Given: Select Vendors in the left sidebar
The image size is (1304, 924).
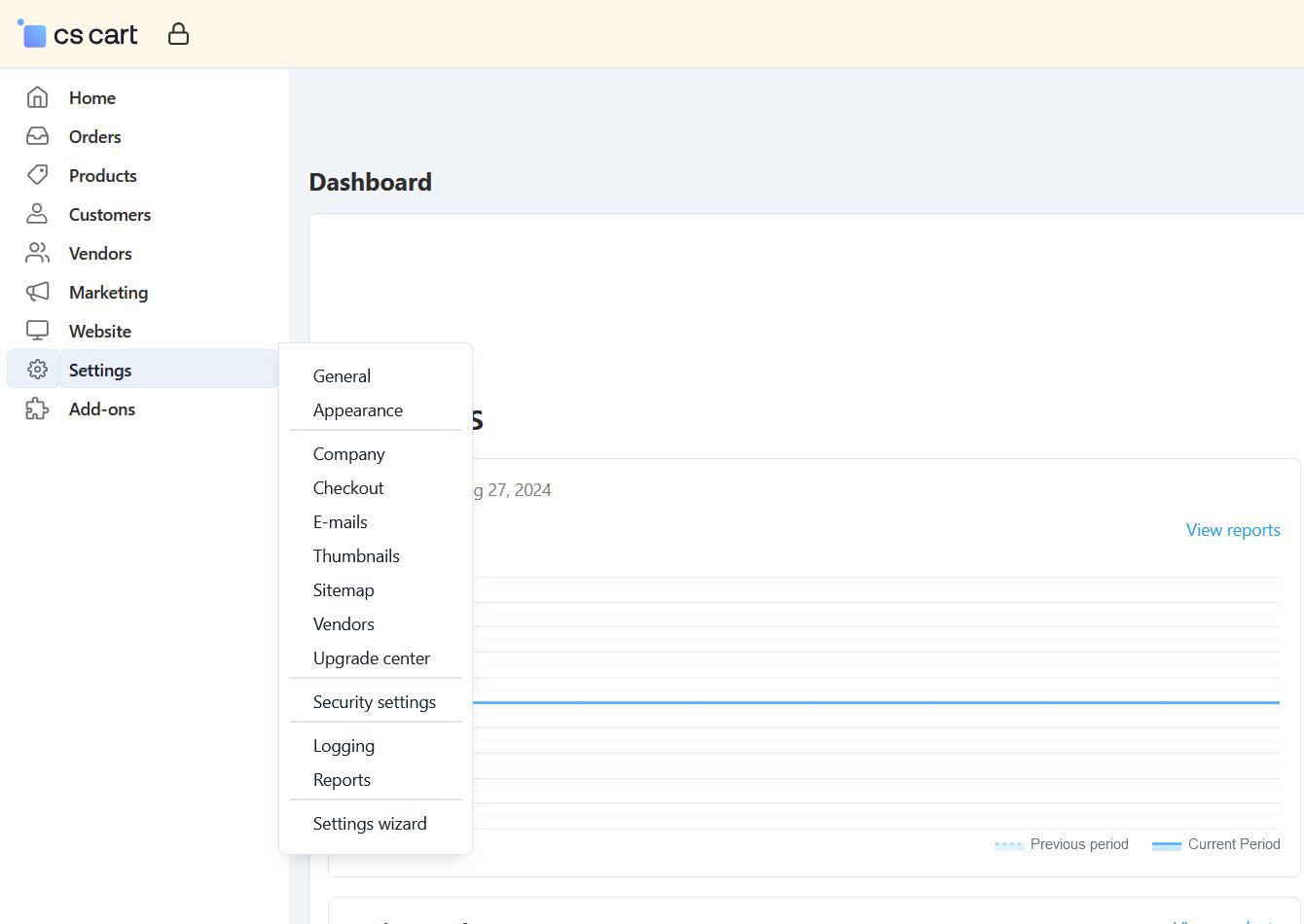Looking at the screenshot, I should tap(100, 253).
